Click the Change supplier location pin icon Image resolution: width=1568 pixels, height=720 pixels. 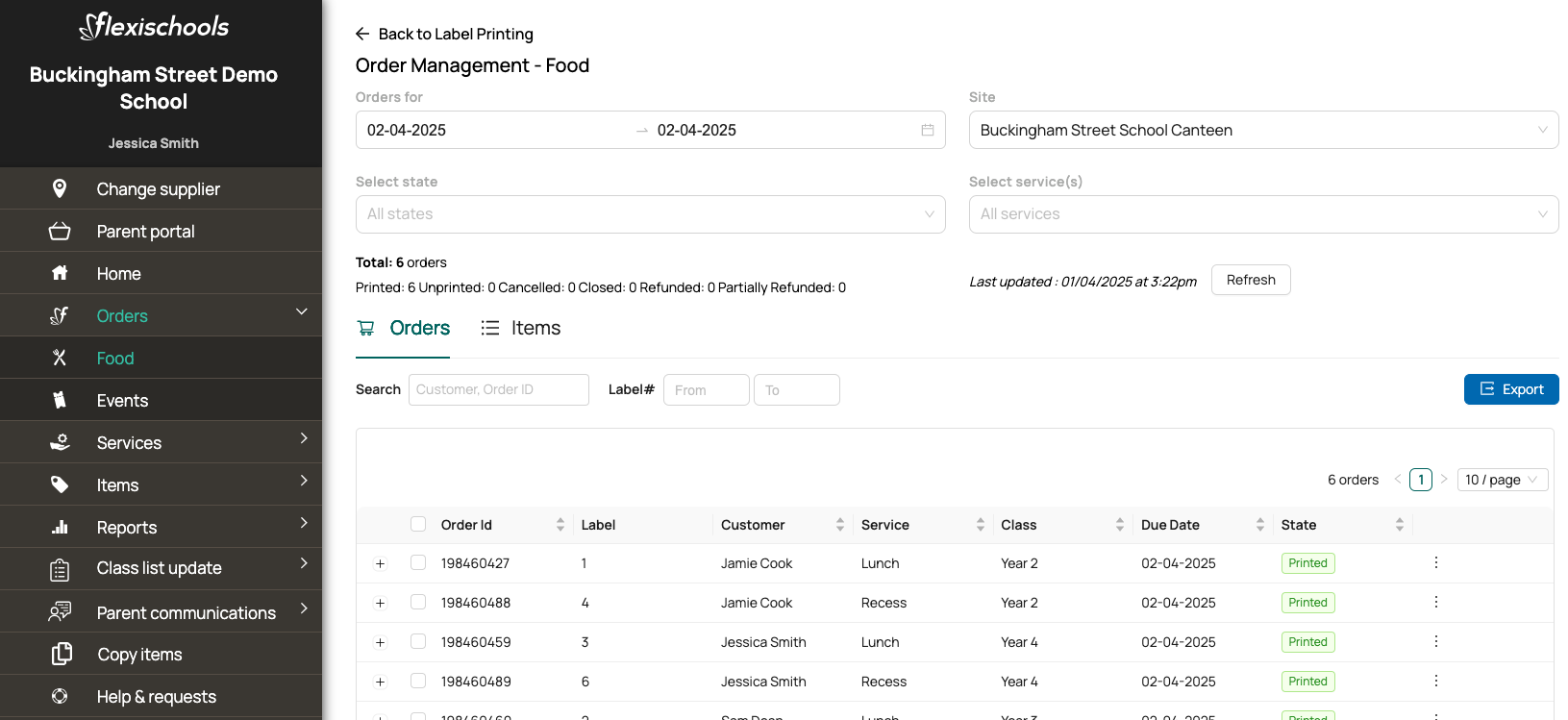60,188
